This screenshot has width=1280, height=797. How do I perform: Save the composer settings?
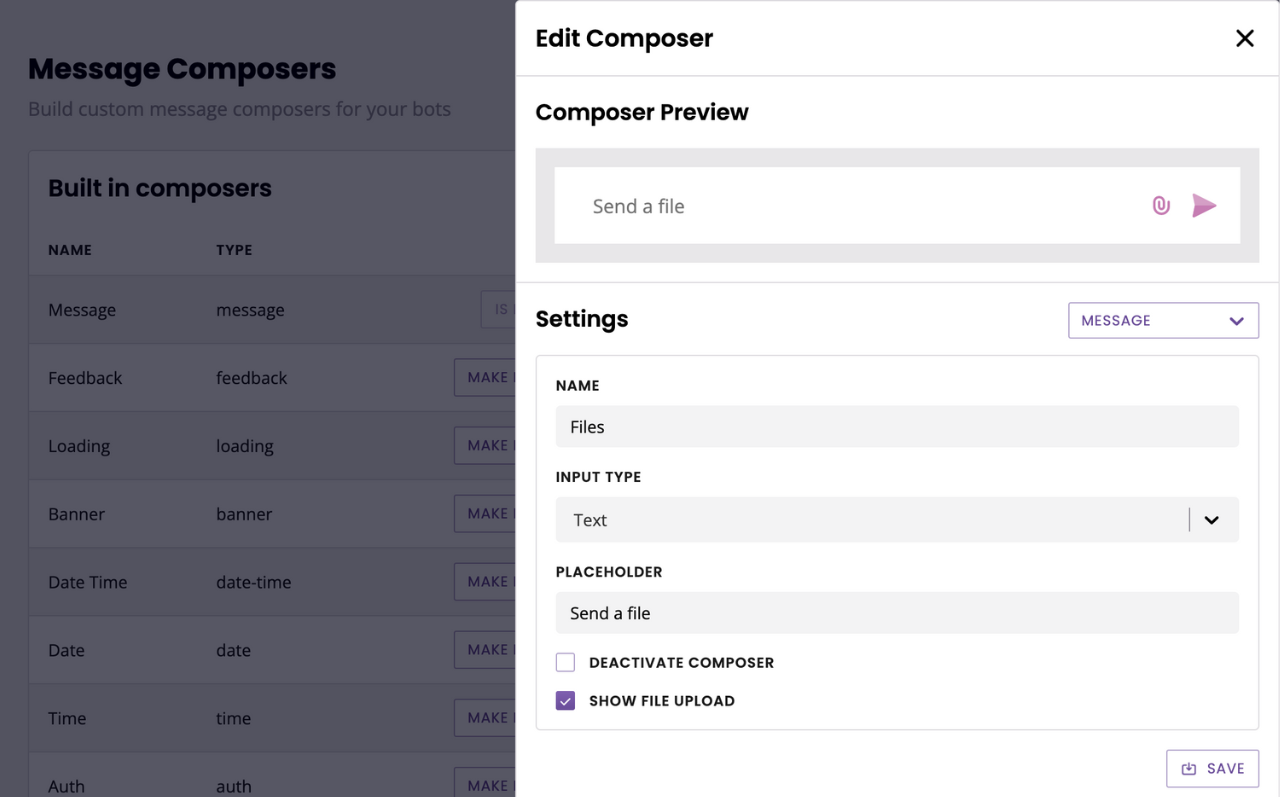[1212, 769]
